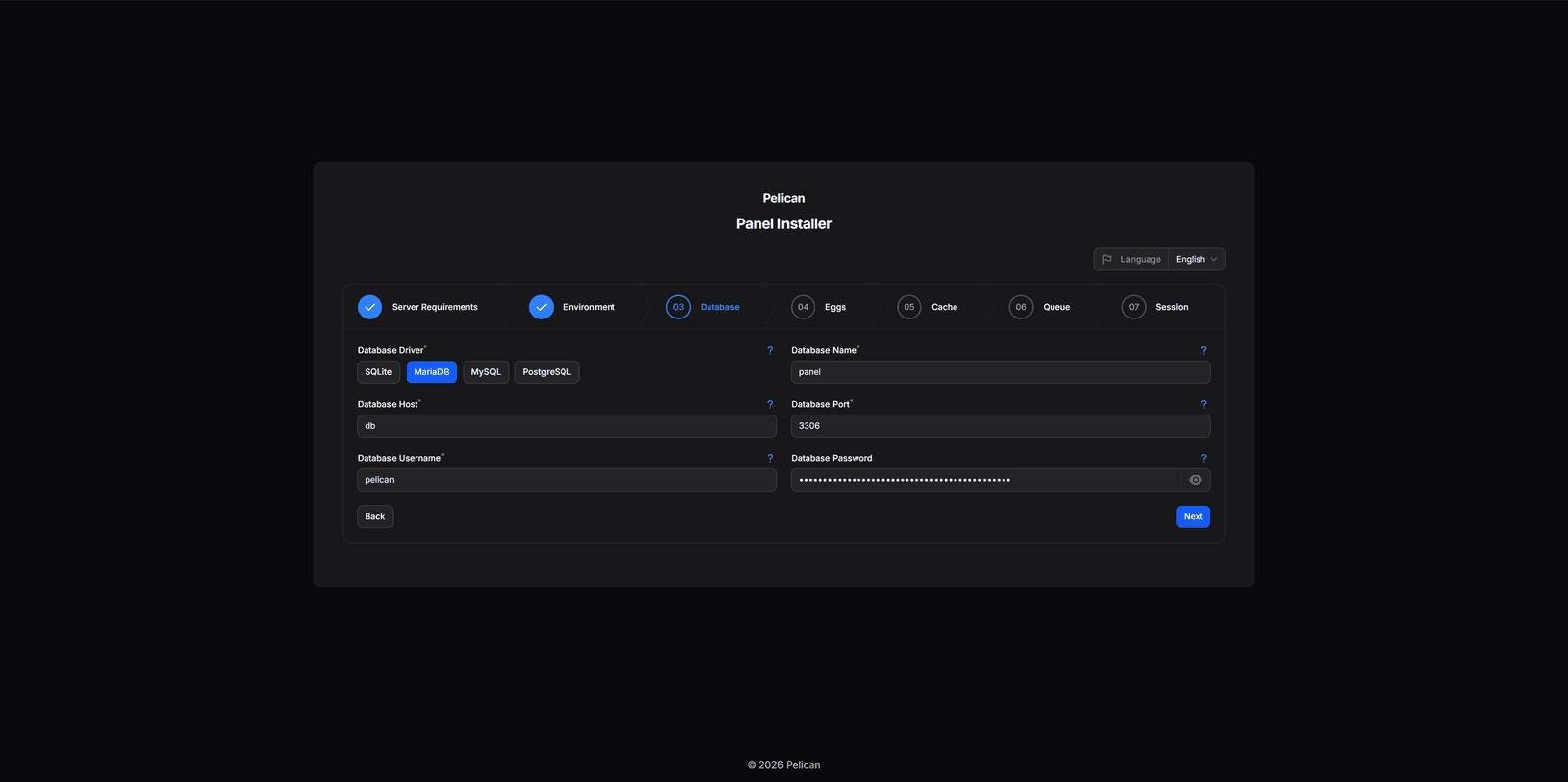Open the Database Username help question mark
The image size is (1568, 782).
(770, 458)
